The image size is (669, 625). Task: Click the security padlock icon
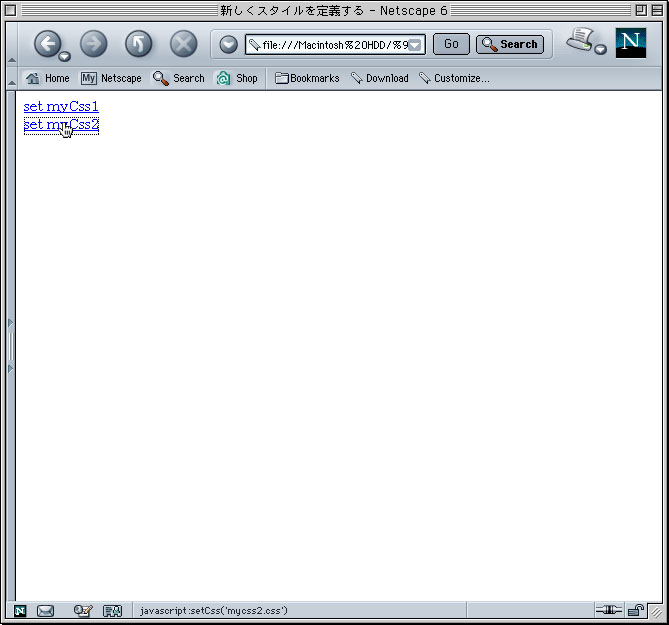tap(636, 610)
